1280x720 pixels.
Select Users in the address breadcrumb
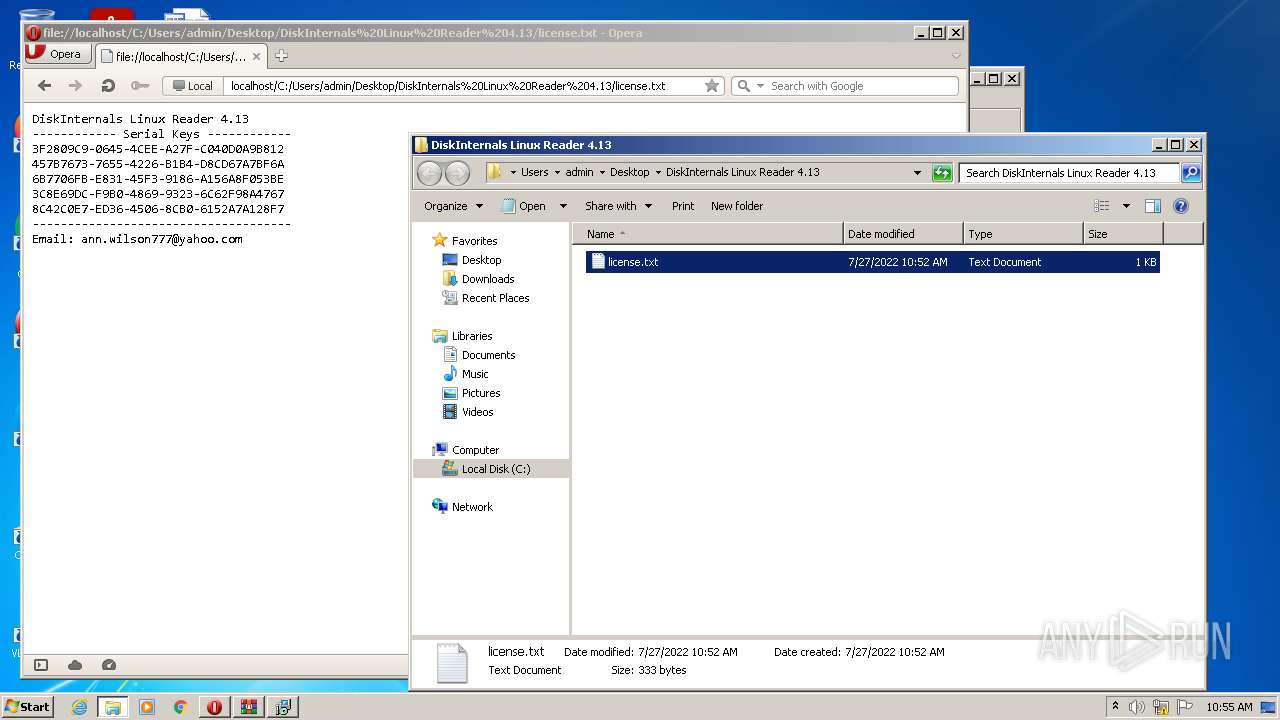click(x=534, y=172)
